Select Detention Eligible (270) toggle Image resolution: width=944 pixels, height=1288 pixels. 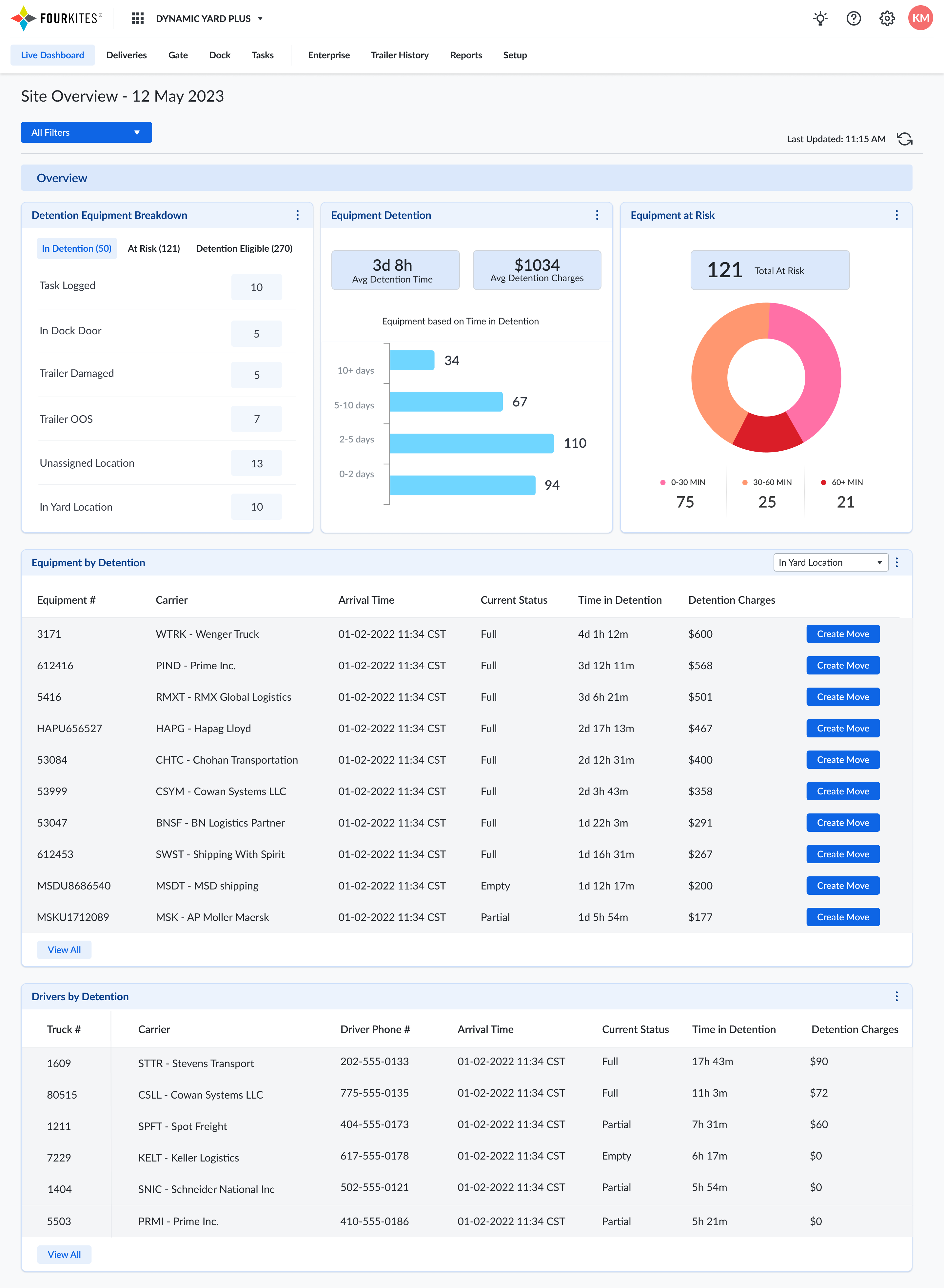pos(244,248)
